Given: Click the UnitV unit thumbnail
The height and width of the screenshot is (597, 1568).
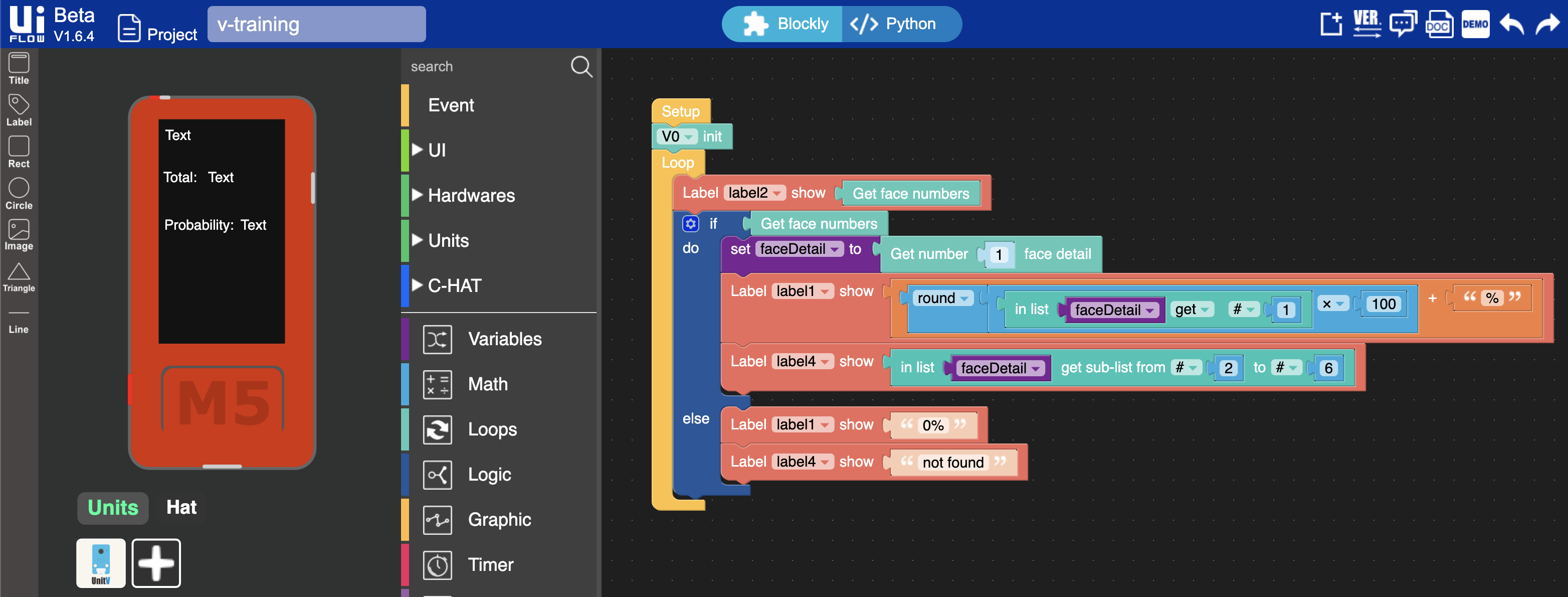Looking at the screenshot, I should tap(100, 562).
